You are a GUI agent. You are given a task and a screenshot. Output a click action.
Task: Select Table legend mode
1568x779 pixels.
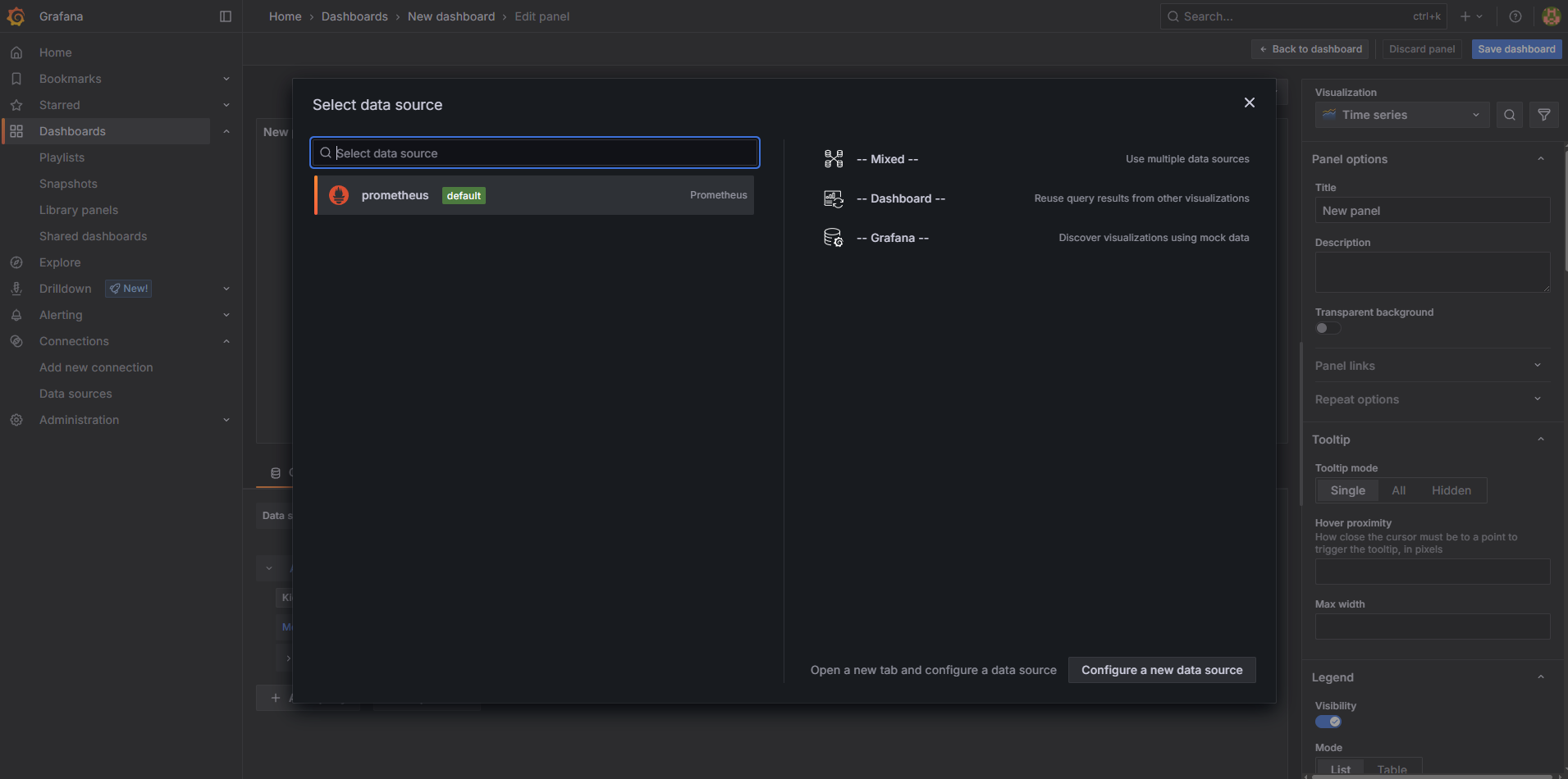[1392, 769]
